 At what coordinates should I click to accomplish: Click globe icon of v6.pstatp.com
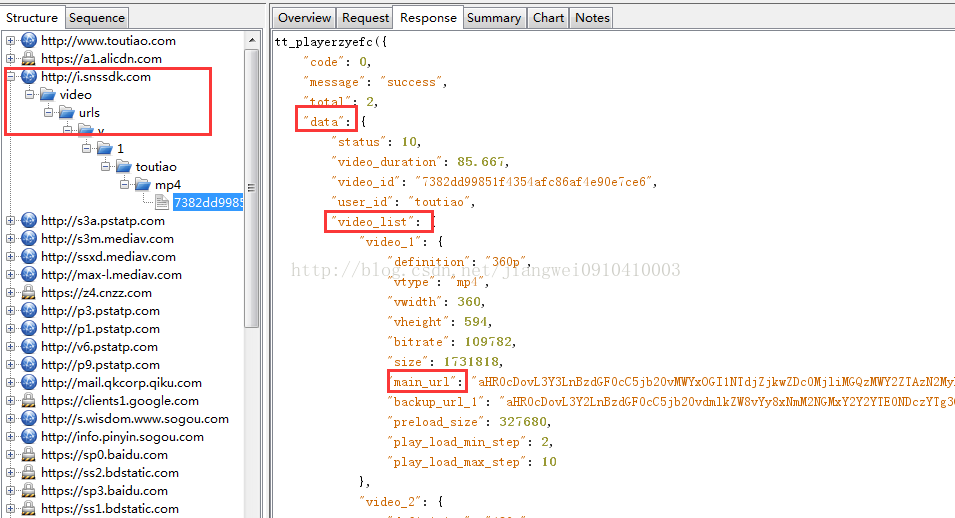tap(29, 347)
